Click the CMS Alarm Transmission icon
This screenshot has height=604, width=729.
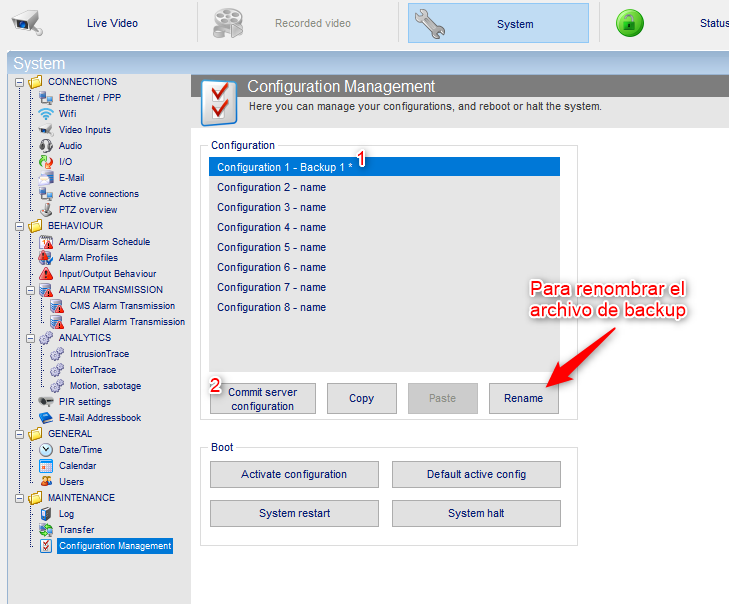pos(57,306)
